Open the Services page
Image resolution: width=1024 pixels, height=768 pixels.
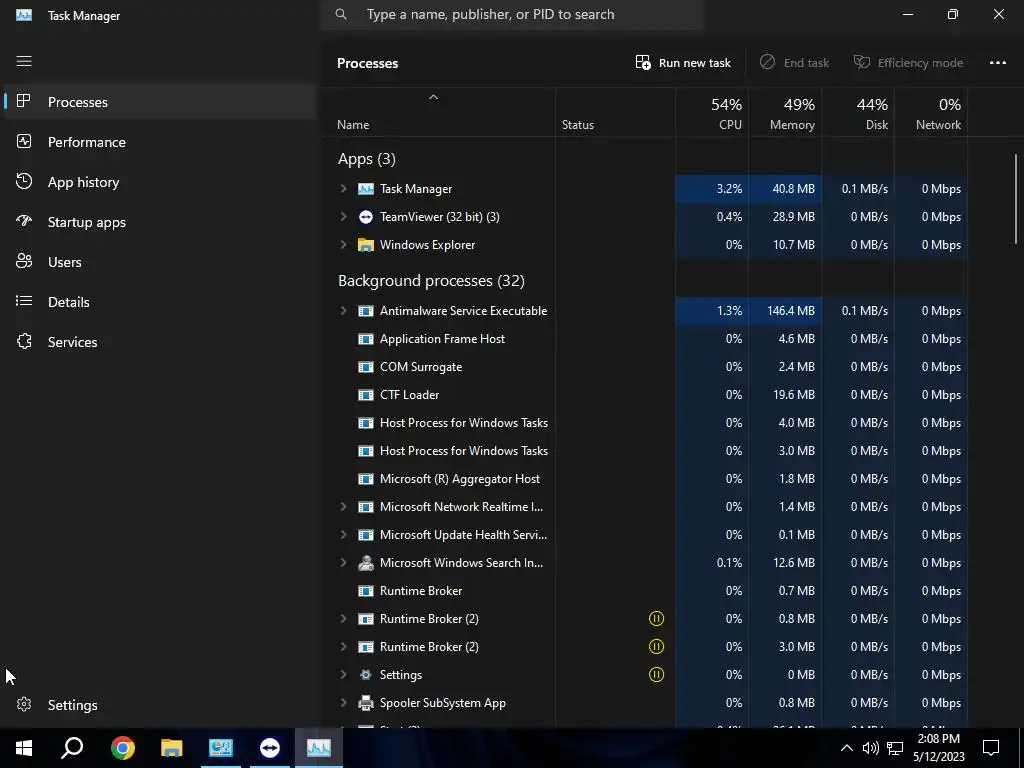tap(159, 342)
